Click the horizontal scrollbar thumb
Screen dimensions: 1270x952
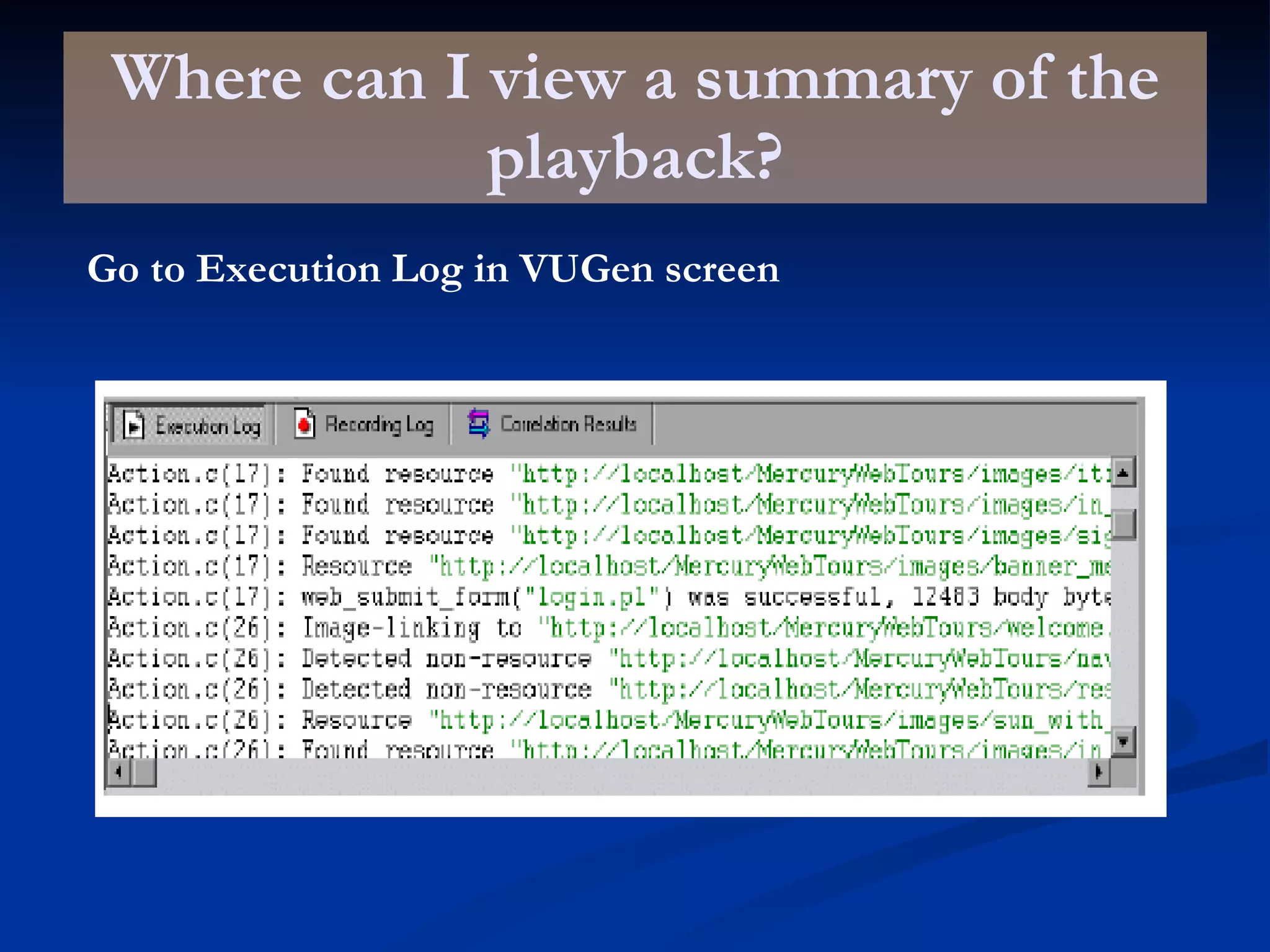144,772
